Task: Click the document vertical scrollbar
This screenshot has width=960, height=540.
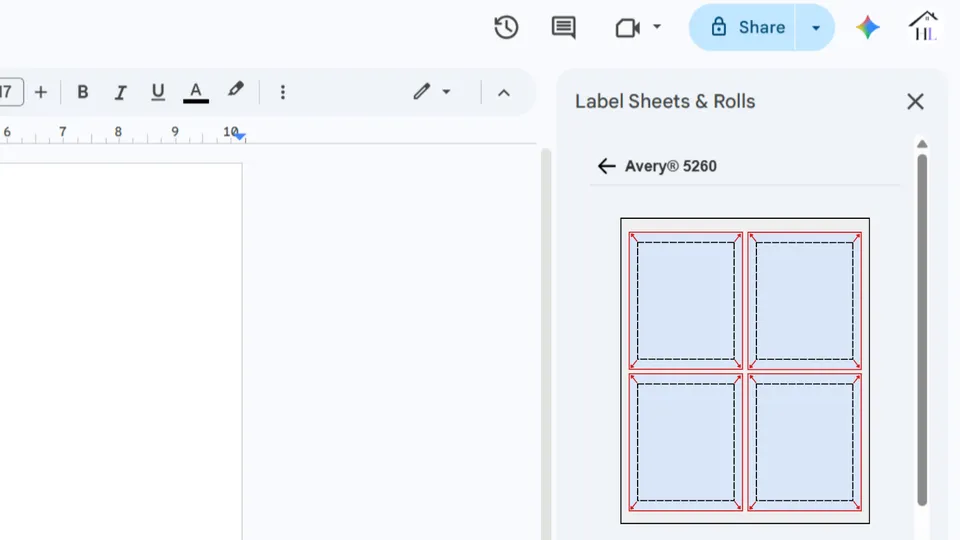Action: pyautogui.click(x=546, y=344)
